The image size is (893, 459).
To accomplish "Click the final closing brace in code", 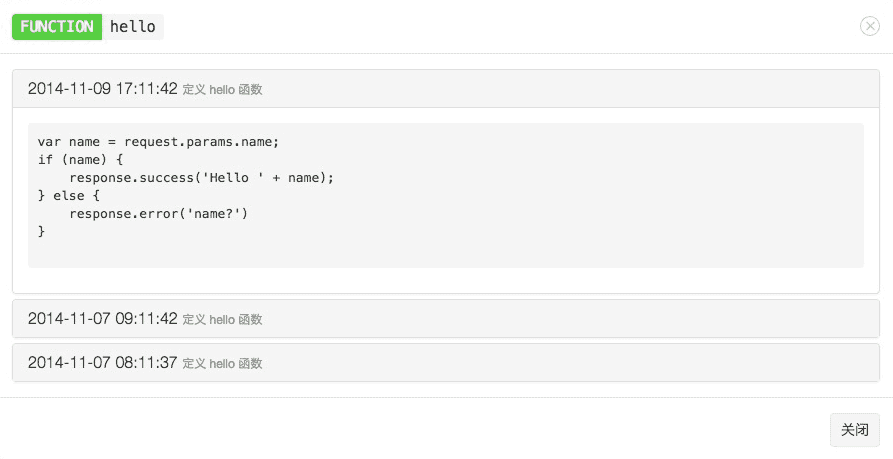I will point(42,231).
